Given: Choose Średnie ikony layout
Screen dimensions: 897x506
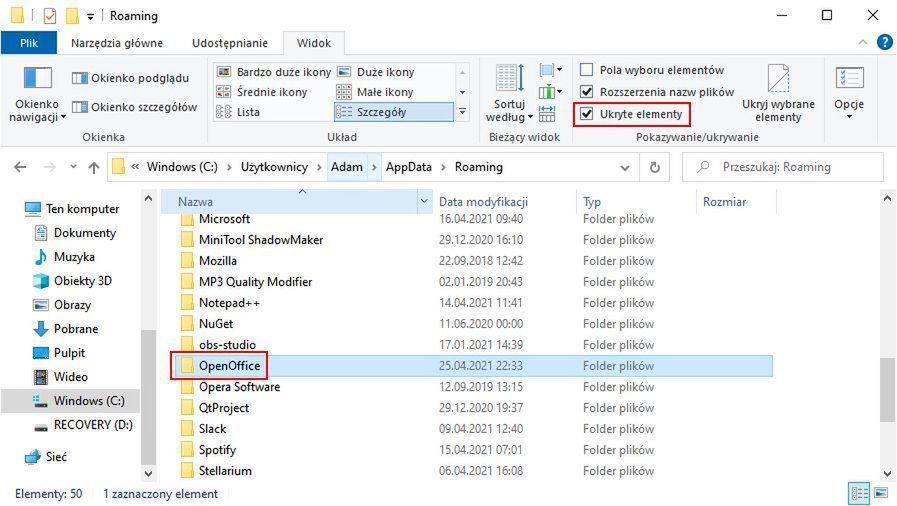Looking at the screenshot, I should point(262,92).
